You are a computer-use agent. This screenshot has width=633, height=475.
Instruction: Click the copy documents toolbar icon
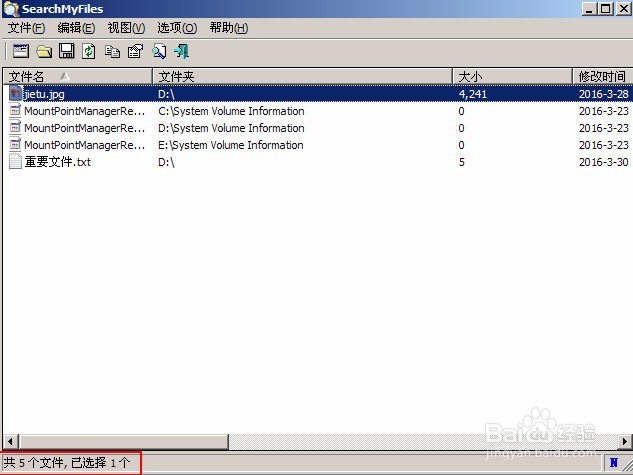112,51
